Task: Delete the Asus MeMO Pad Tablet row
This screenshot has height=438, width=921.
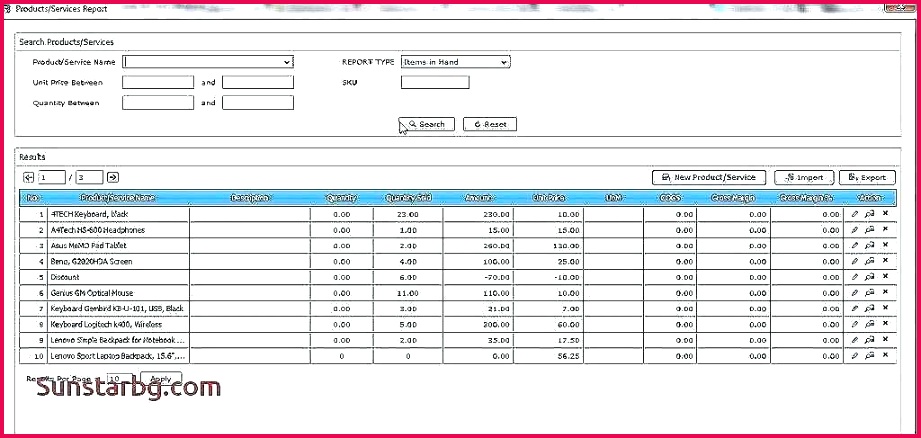Action: [x=885, y=245]
